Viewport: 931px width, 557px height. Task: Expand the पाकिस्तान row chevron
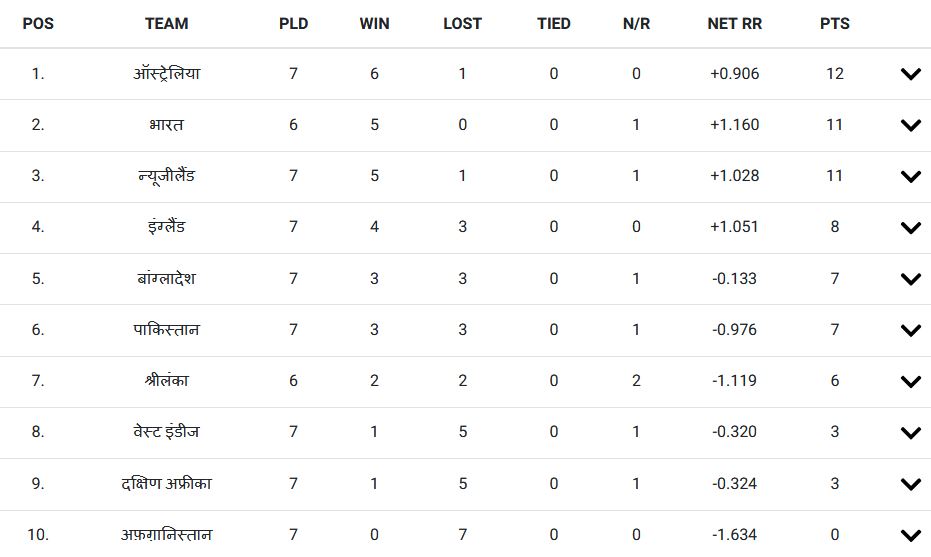coord(910,330)
